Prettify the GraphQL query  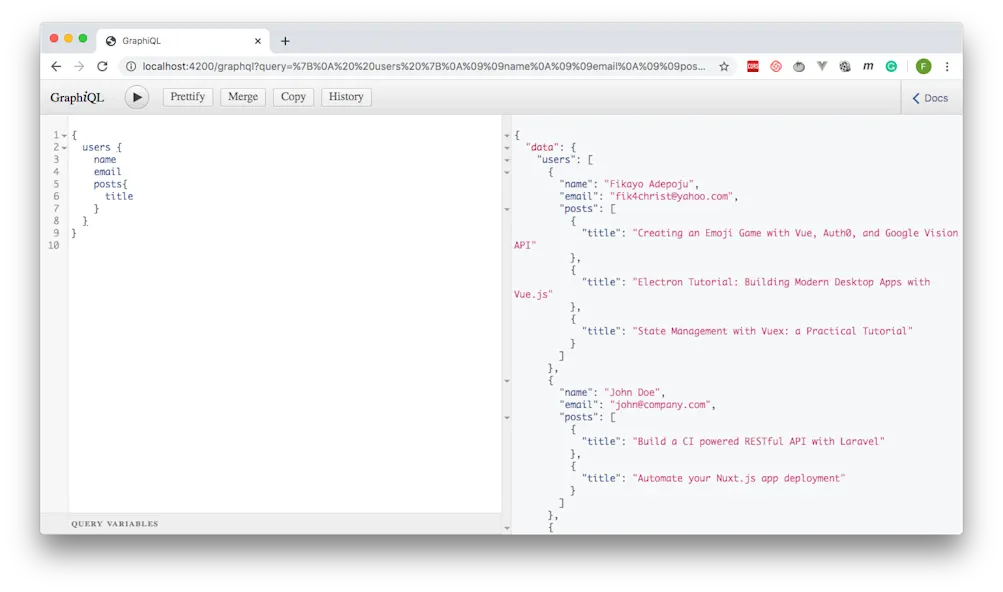point(187,97)
